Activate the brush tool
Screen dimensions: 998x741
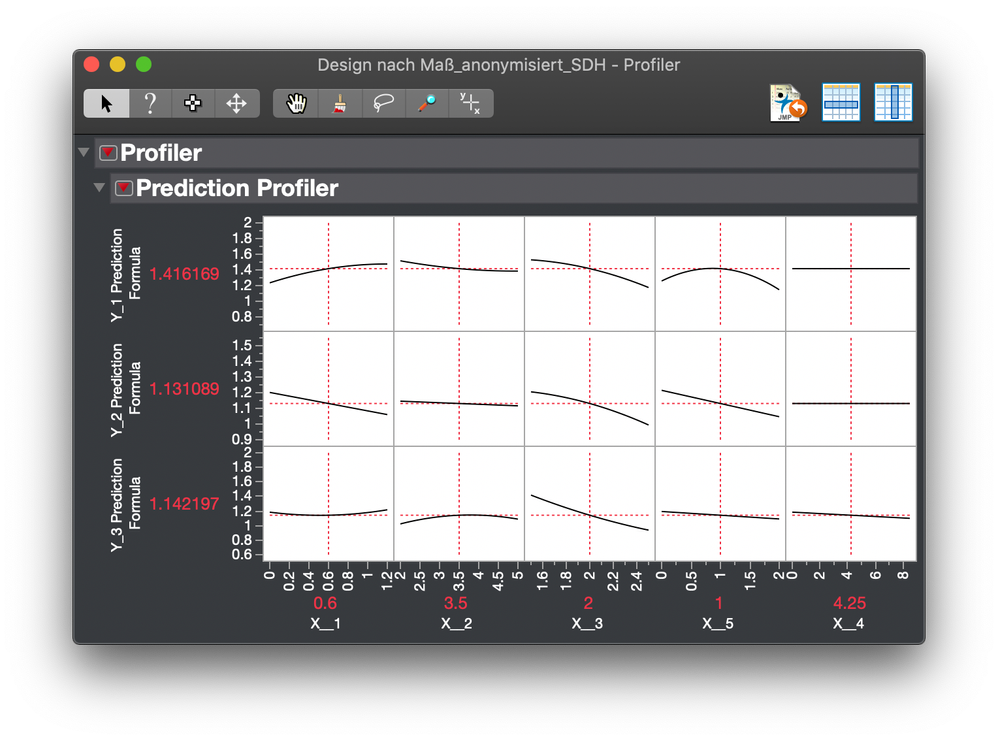[x=339, y=102]
